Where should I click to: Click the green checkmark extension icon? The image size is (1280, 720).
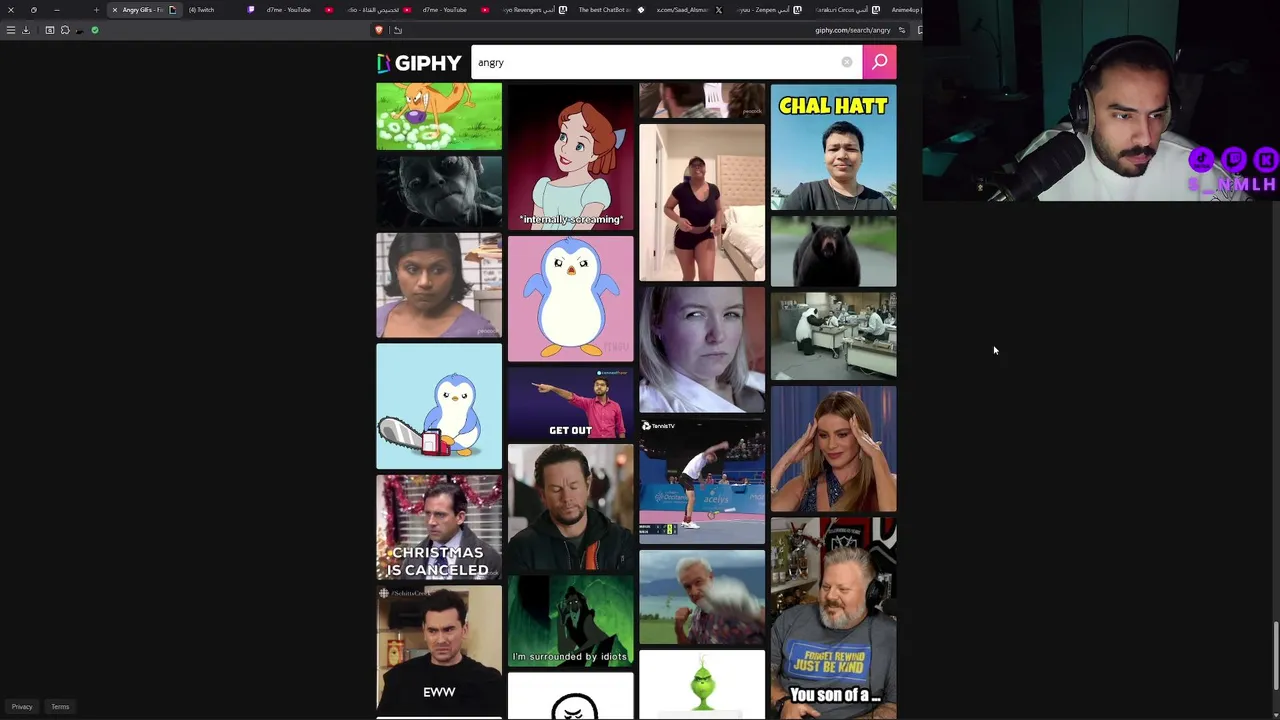click(x=95, y=30)
